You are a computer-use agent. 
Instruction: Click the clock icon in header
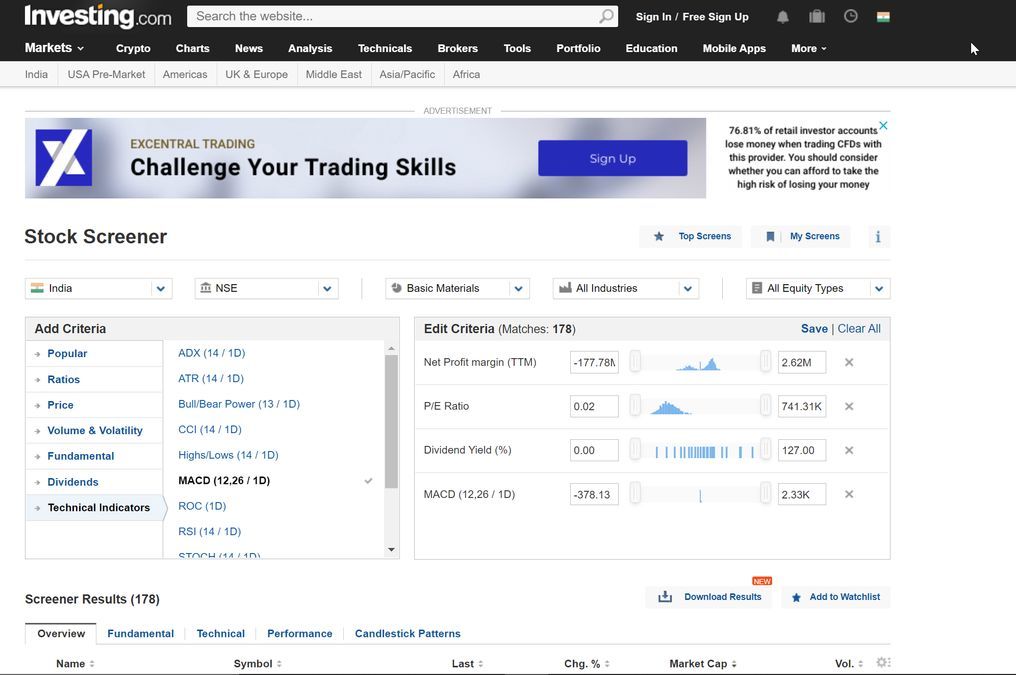coord(851,17)
